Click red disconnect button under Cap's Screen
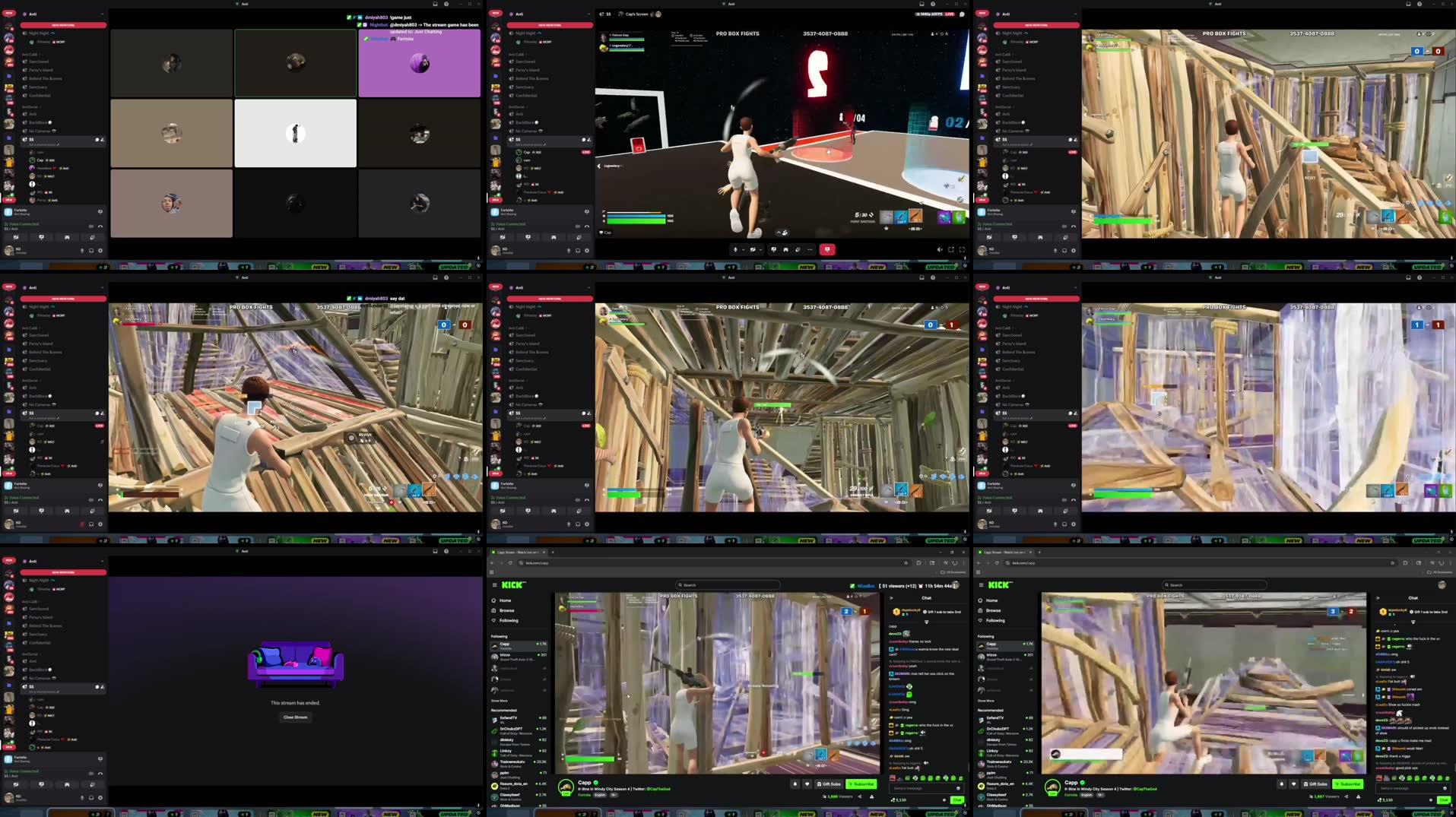This screenshot has width=1456, height=817. pos(827,249)
